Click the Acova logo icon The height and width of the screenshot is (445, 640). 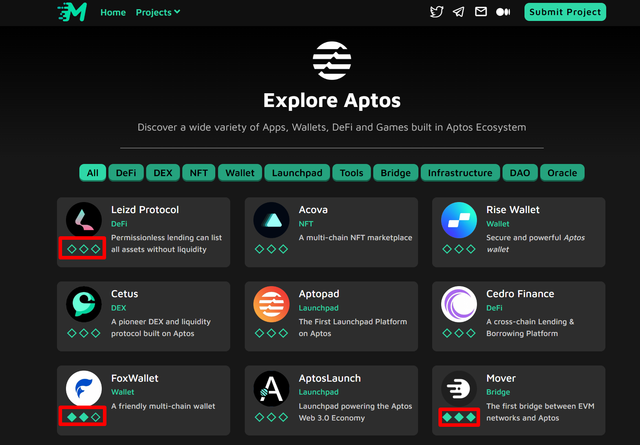pyautogui.click(x=271, y=220)
